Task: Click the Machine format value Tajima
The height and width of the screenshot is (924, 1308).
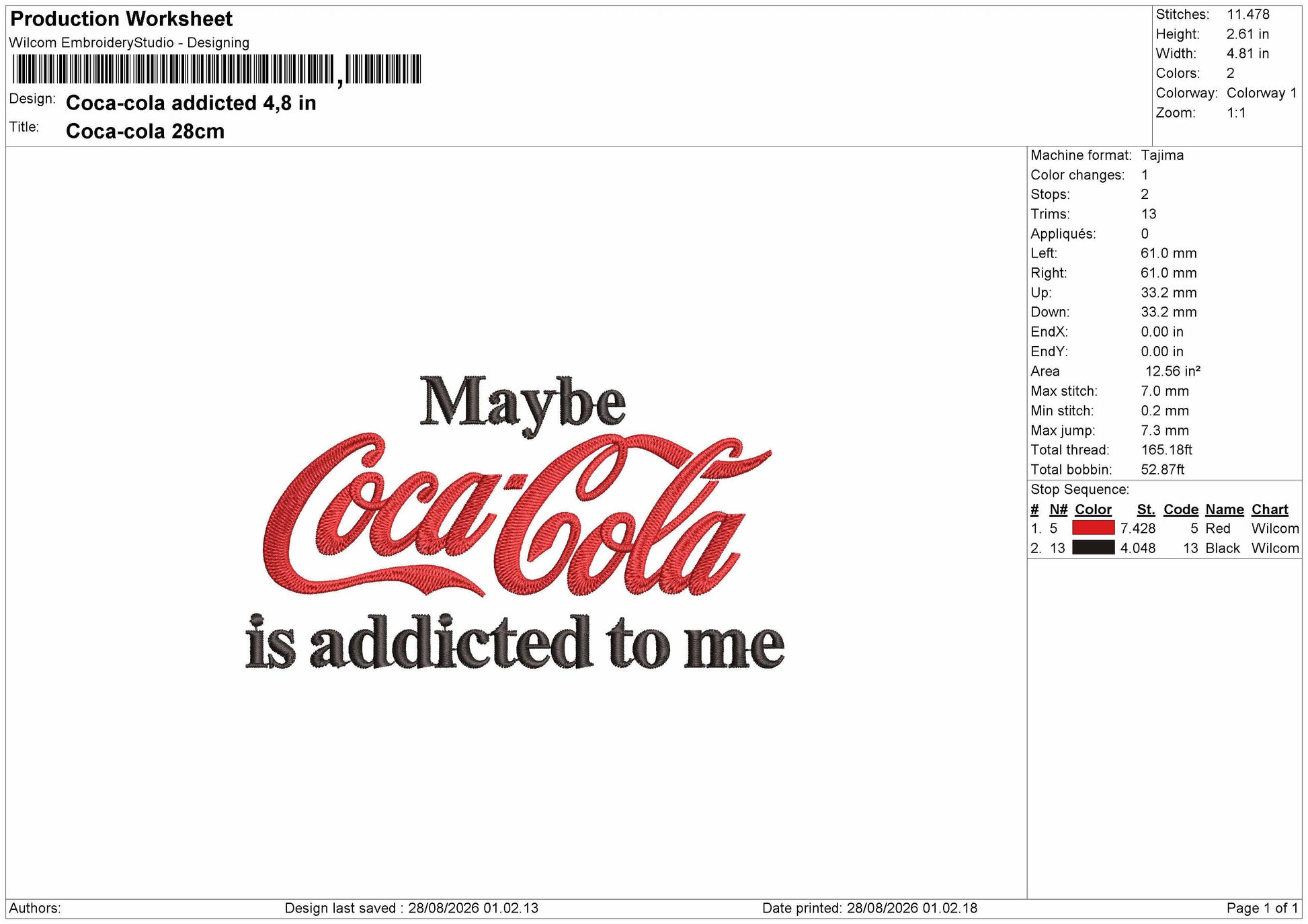Action: [x=1162, y=155]
